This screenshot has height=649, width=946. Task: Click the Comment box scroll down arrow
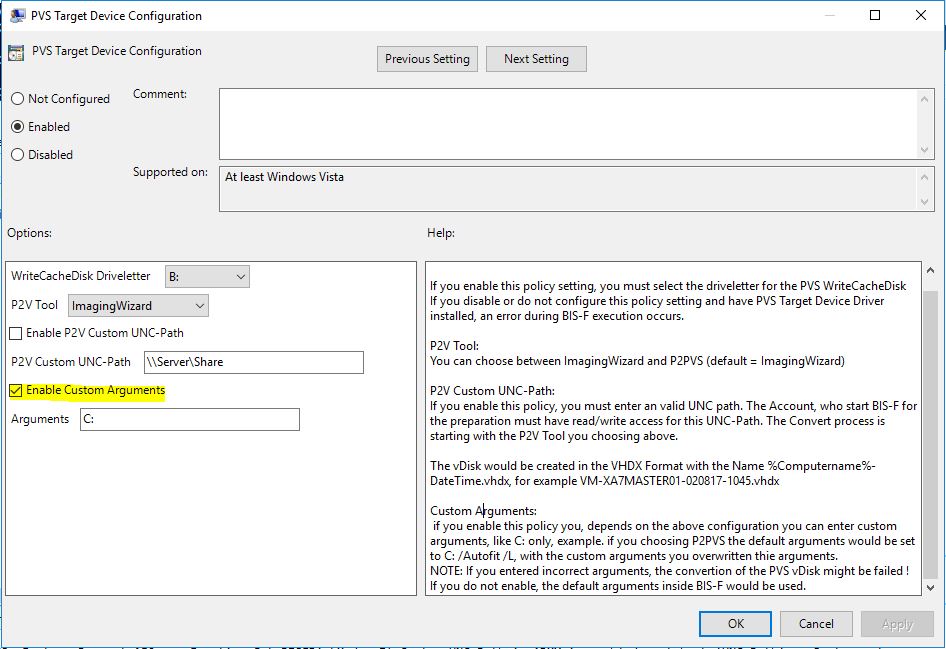tap(924, 150)
